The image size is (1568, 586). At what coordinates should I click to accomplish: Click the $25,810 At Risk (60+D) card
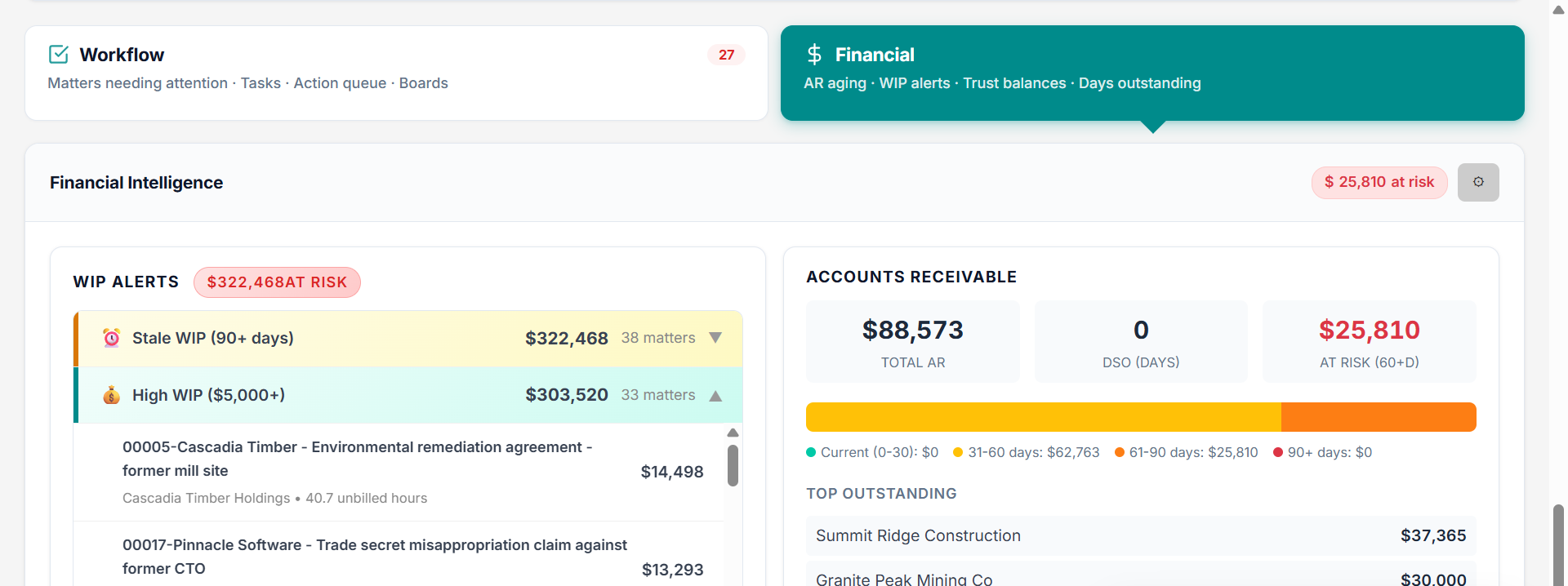point(1370,341)
